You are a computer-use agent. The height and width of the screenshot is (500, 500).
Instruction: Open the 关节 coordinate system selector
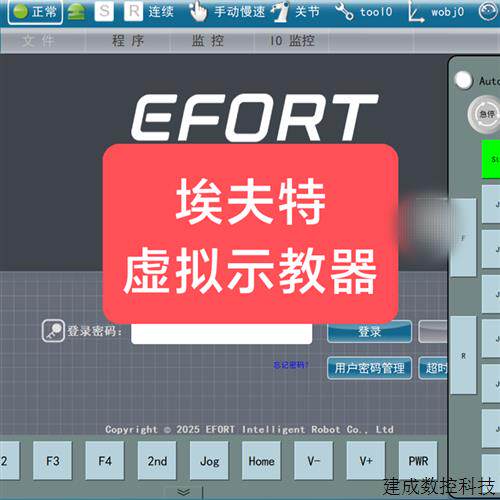(307, 12)
